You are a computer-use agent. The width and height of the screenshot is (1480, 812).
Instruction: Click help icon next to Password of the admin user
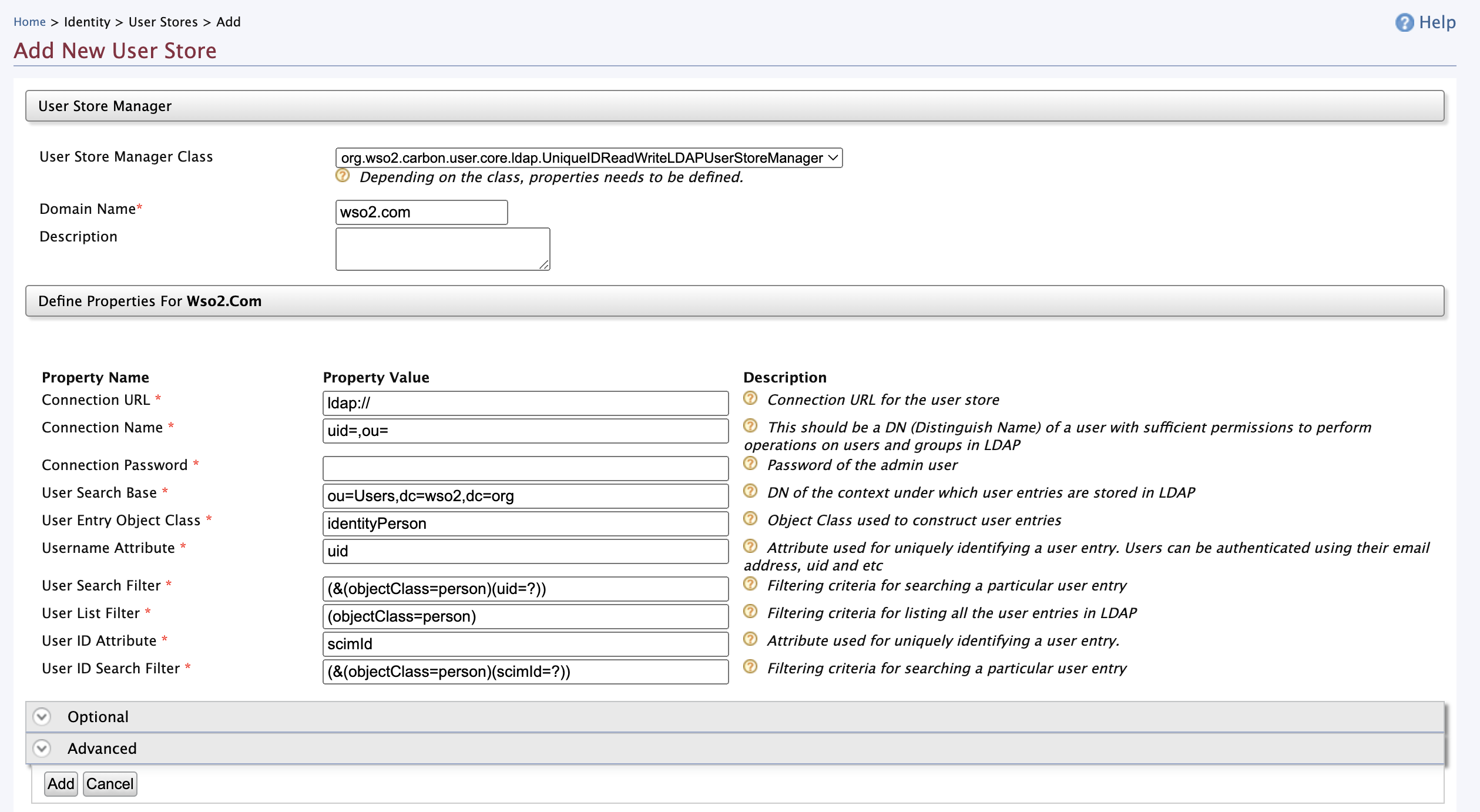pos(750,464)
